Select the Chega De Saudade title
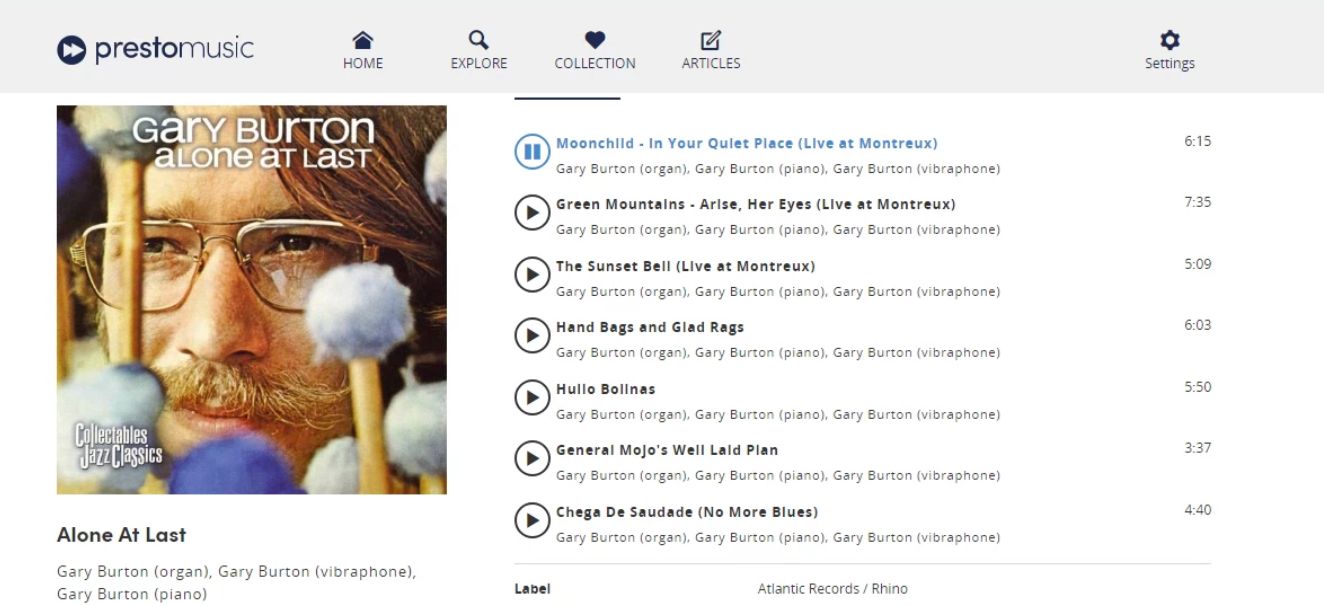Screen dimensions: 1324x606 687,512
